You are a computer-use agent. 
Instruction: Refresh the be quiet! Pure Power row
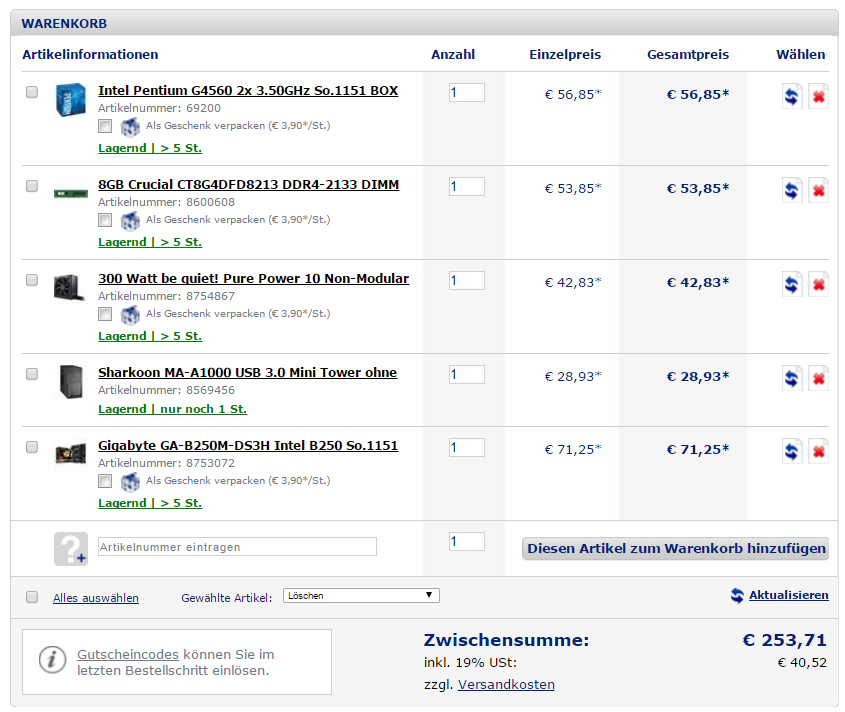(x=792, y=284)
